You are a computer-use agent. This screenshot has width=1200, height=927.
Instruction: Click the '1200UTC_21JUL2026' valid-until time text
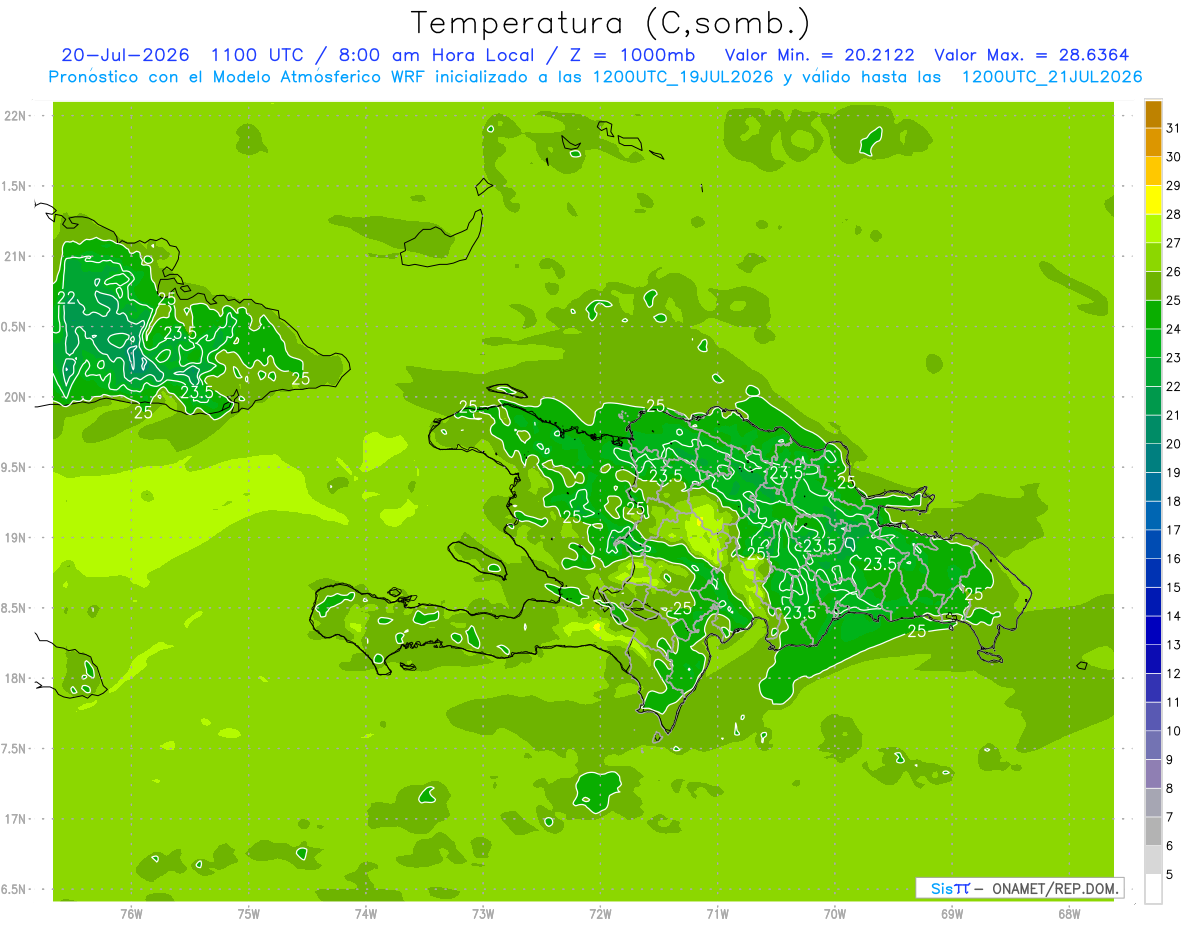pos(1051,77)
